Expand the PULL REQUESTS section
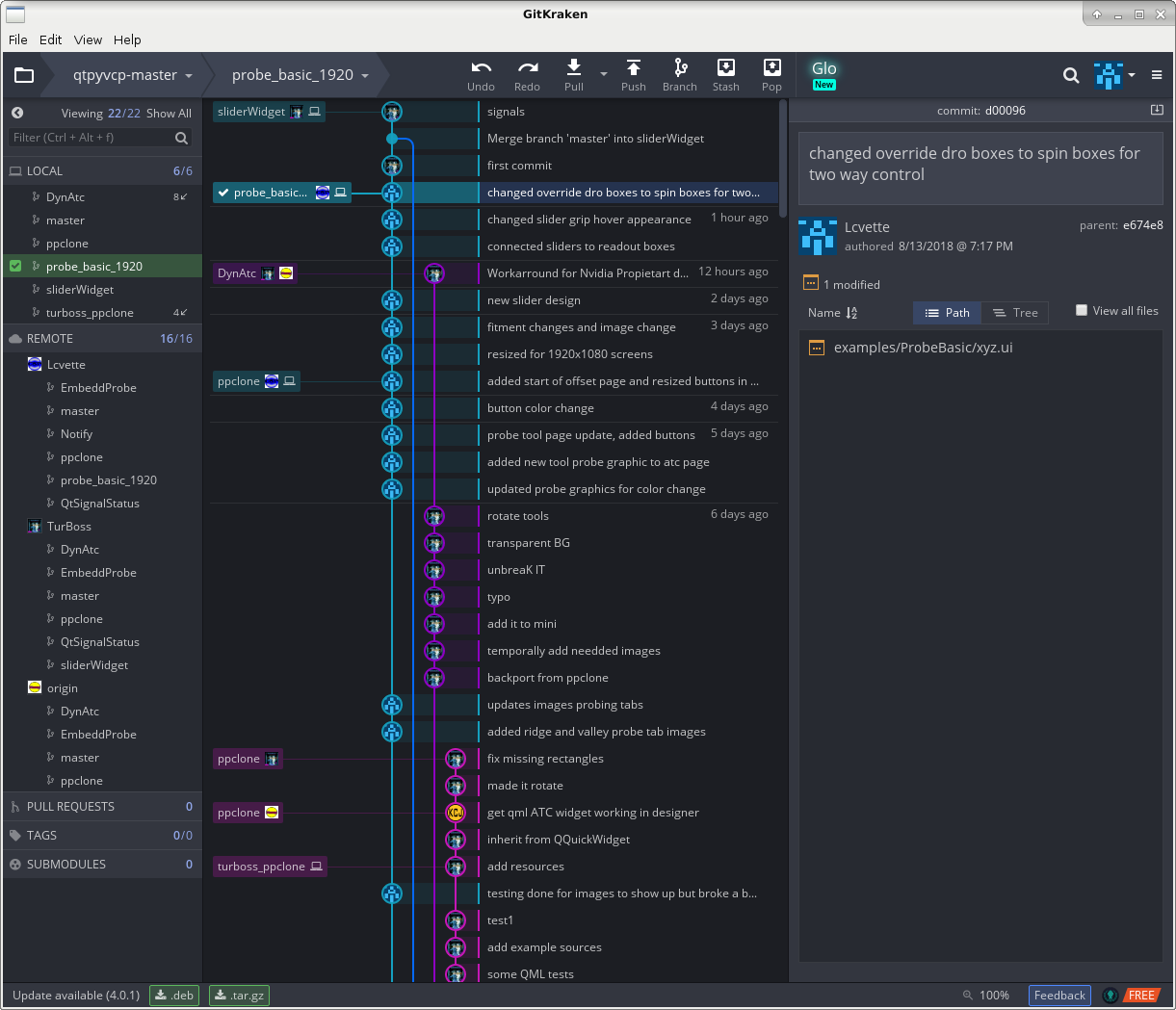The image size is (1176, 1010). point(102,807)
